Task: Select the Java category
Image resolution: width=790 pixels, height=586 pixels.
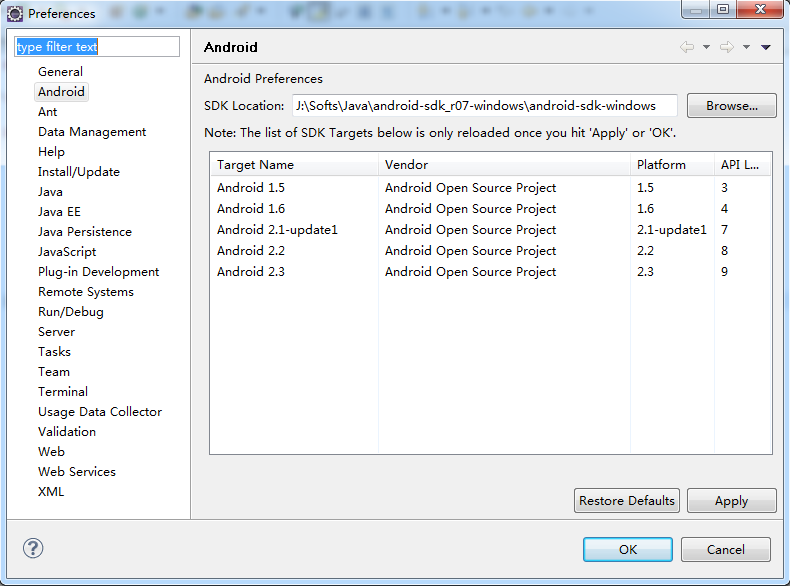Action: pyautogui.click(x=50, y=192)
